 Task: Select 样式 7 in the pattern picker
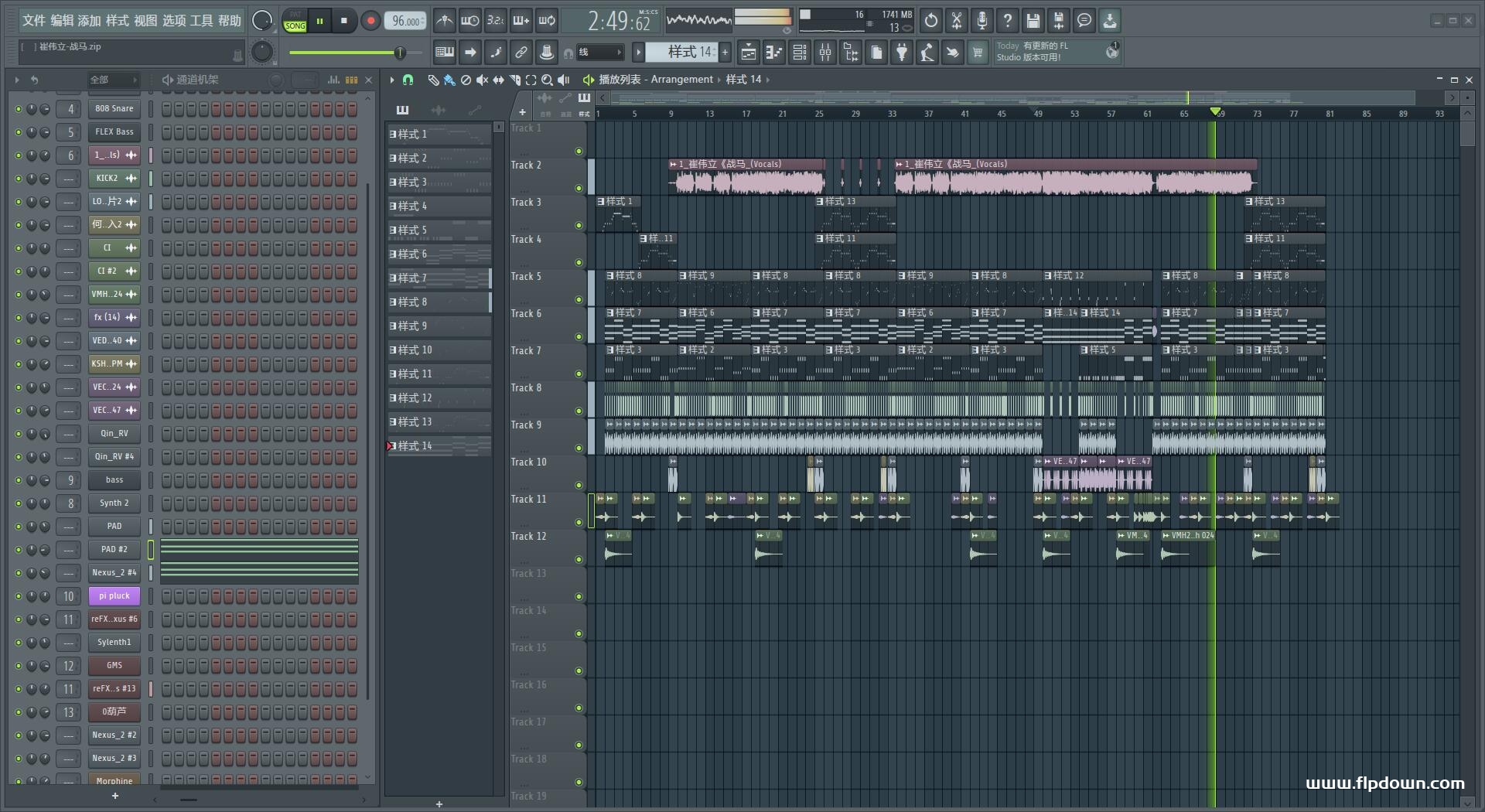[439, 278]
